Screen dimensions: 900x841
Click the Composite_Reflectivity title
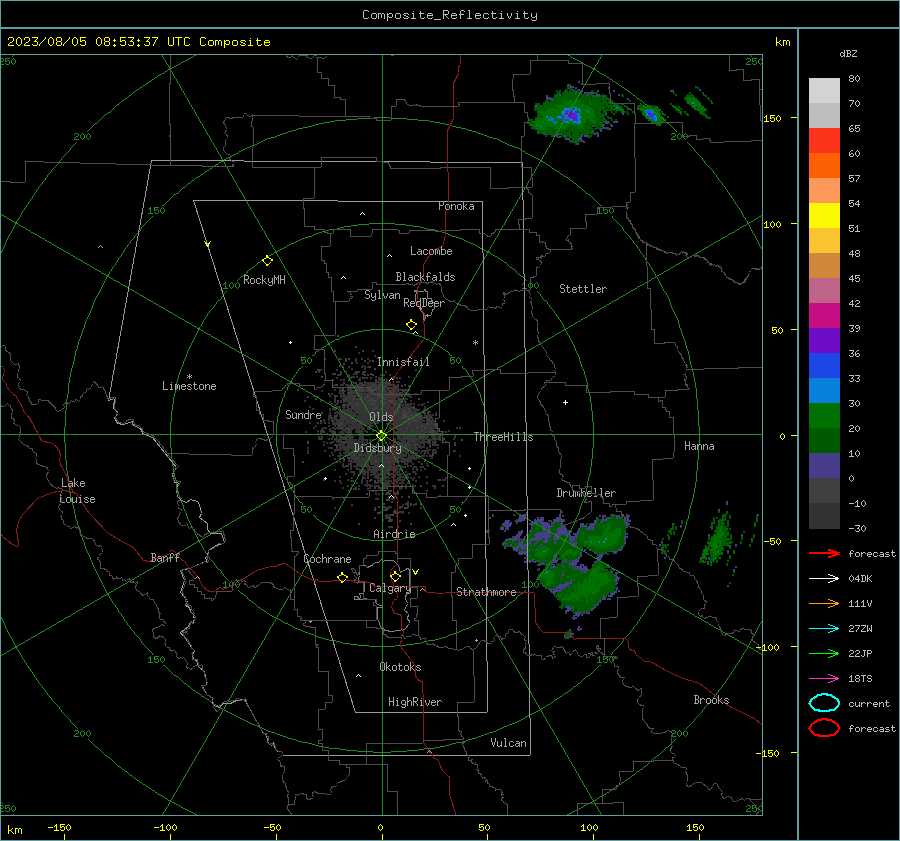coord(449,15)
